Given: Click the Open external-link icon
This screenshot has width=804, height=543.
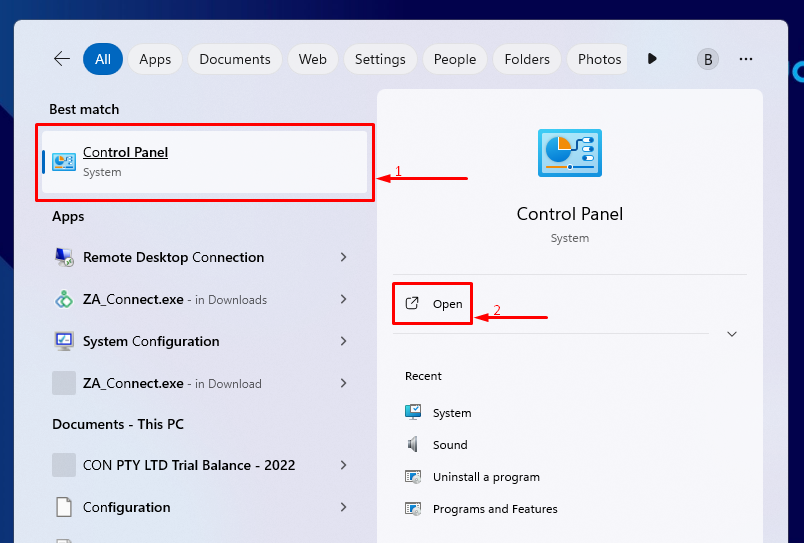Looking at the screenshot, I should point(412,304).
